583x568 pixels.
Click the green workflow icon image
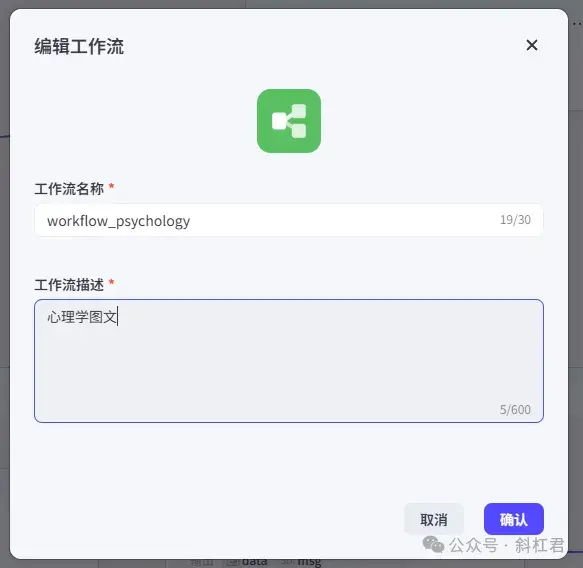[x=289, y=121]
